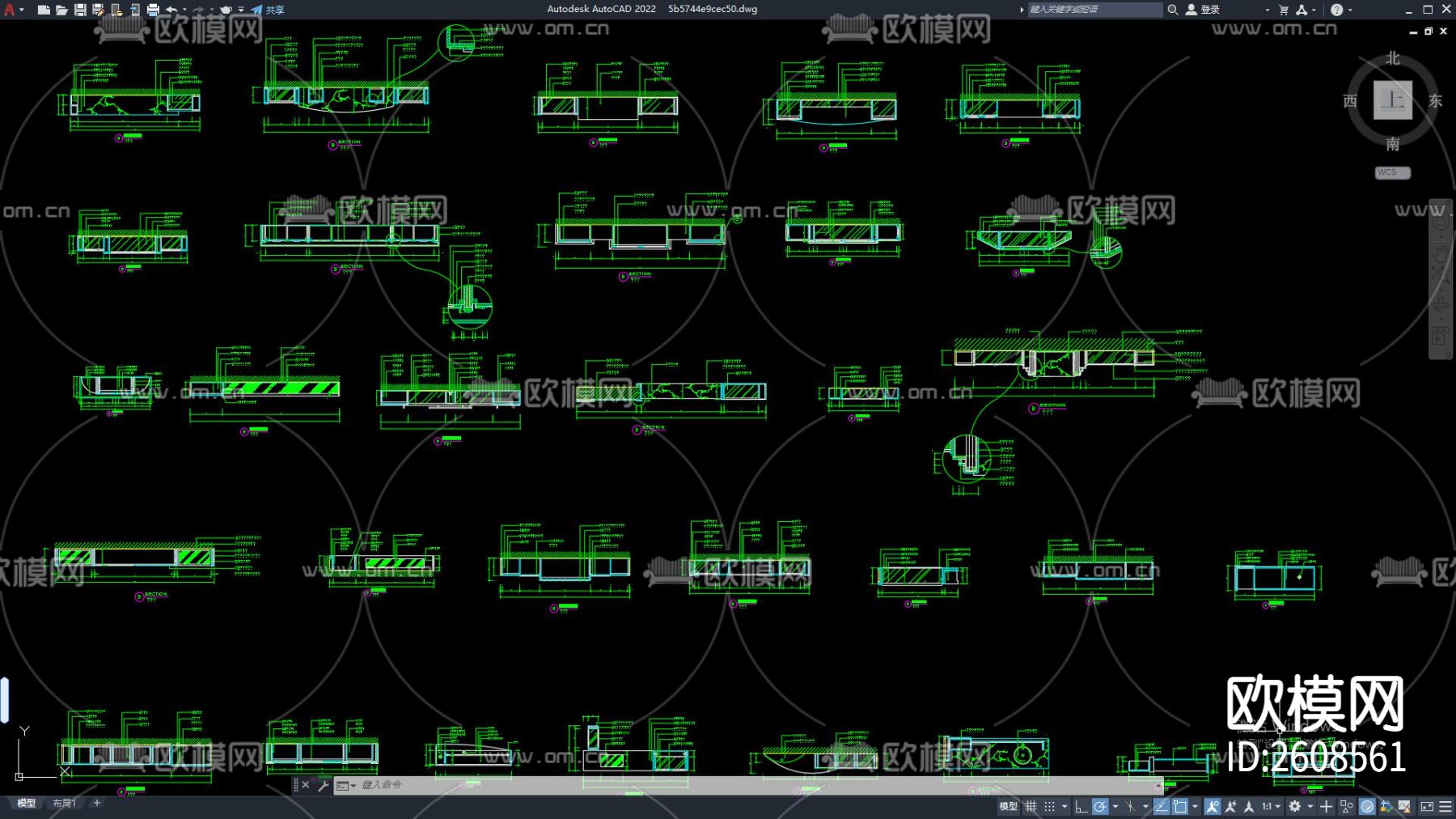Viewport: 1456px width, 819px height.
Task: Open the WCS coordinate system dropdown
Action: tap(1392, 172)
